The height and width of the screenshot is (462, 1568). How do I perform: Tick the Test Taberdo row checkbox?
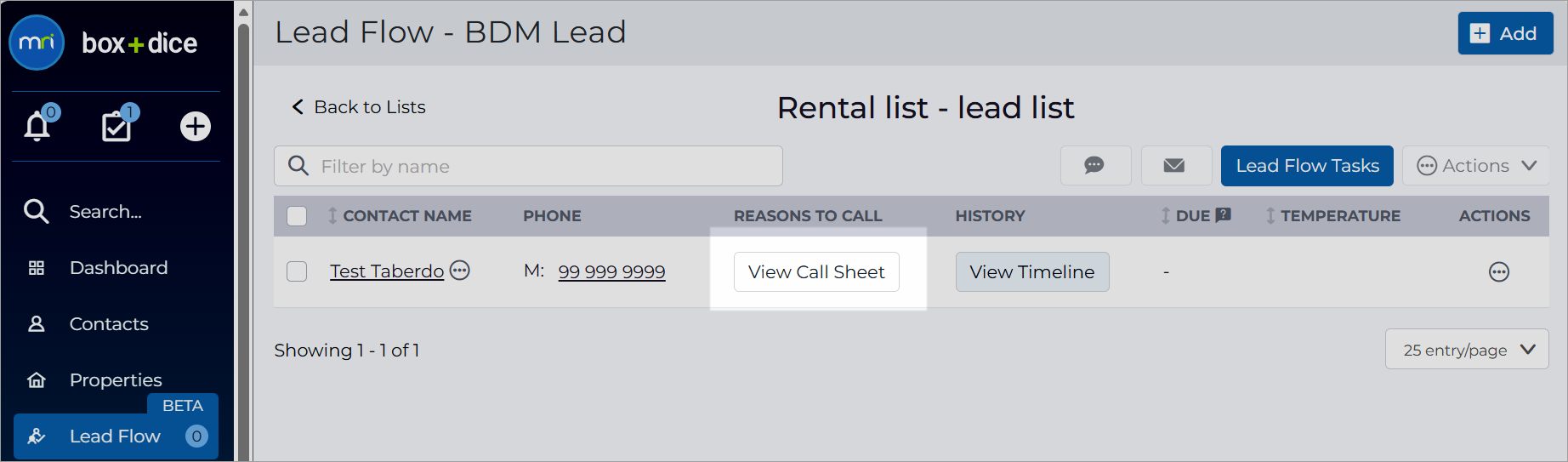[297, 271]
